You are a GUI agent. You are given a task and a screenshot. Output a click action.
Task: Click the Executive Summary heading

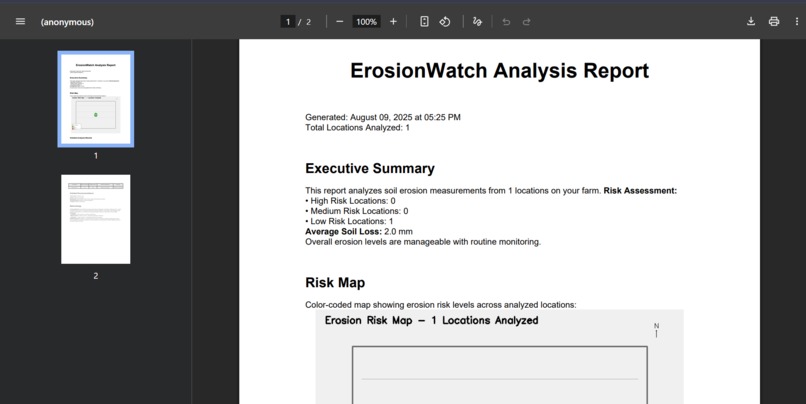pyautogui.click(x=370, y=169)
